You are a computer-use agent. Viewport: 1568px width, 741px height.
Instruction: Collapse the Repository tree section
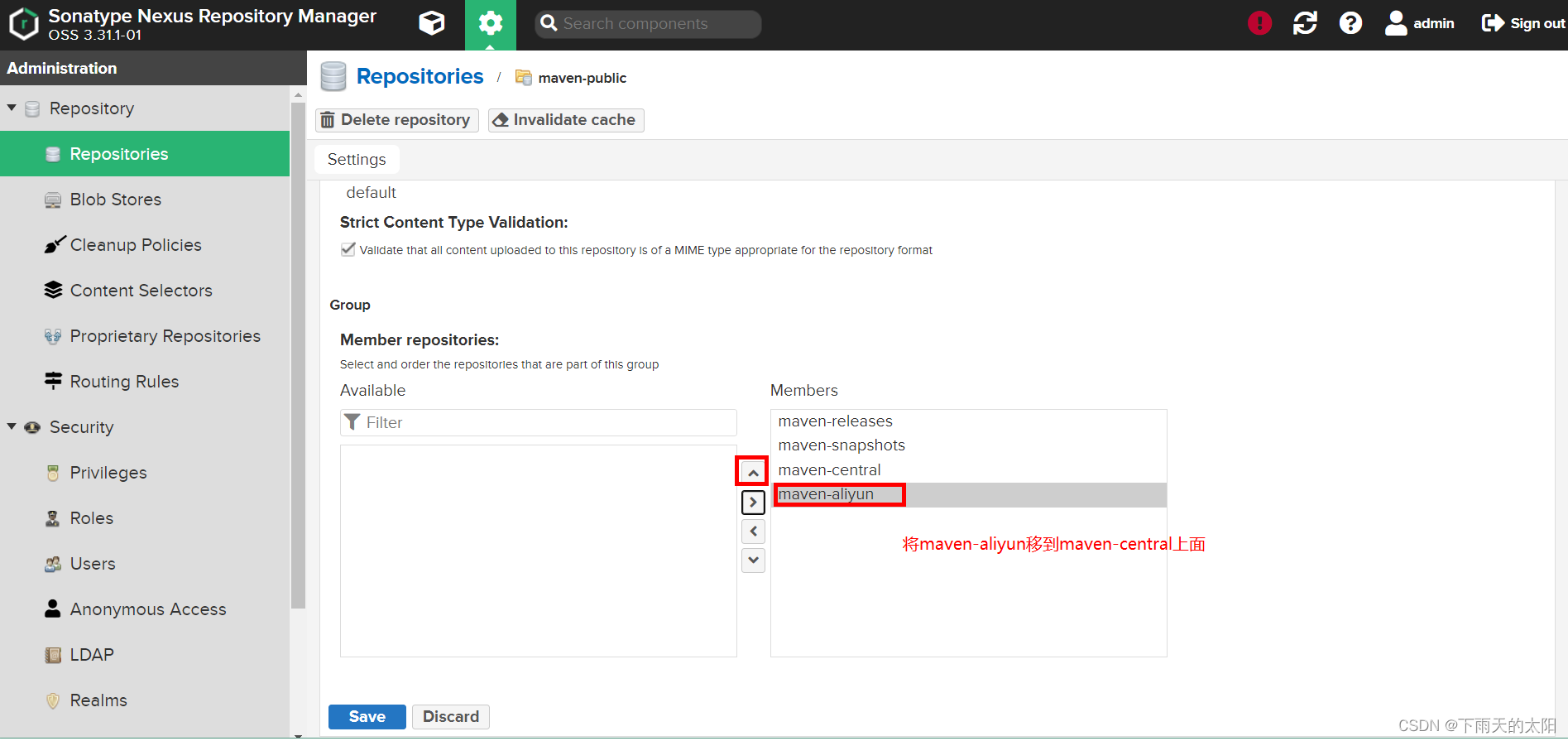coord(12,108)
